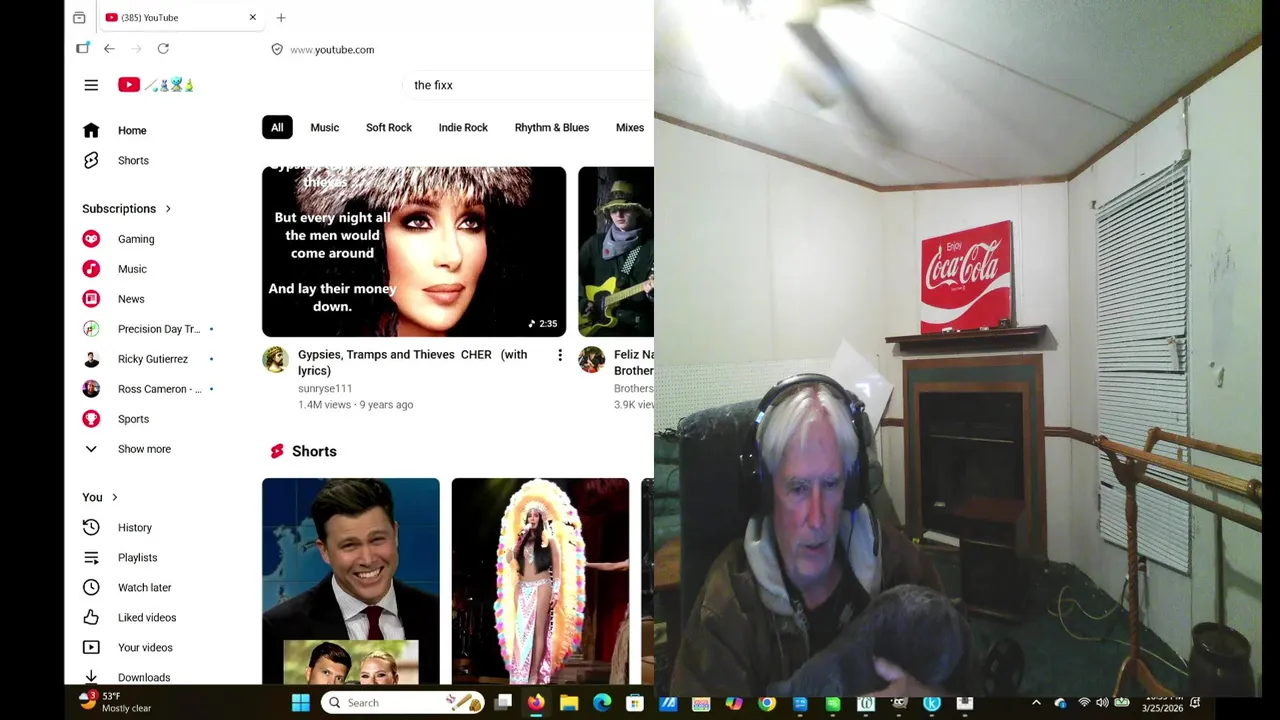The image size is (1280, 720).
Task: Open the Precision Day Tr... channel
Action: click(160, 329)
